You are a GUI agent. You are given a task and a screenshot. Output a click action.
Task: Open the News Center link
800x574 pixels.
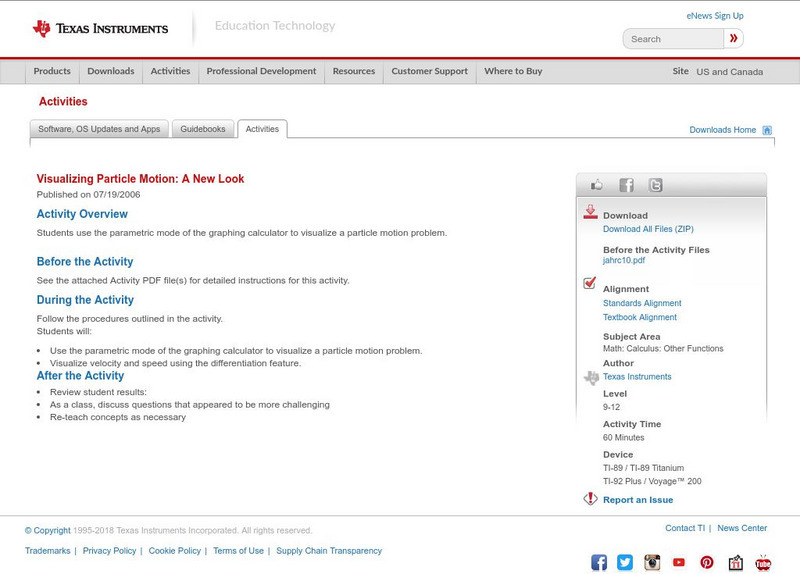pos(742,528)
